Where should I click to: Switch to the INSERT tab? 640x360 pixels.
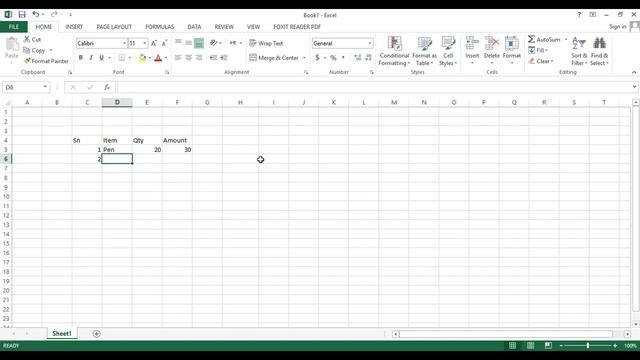pos(74,27)
